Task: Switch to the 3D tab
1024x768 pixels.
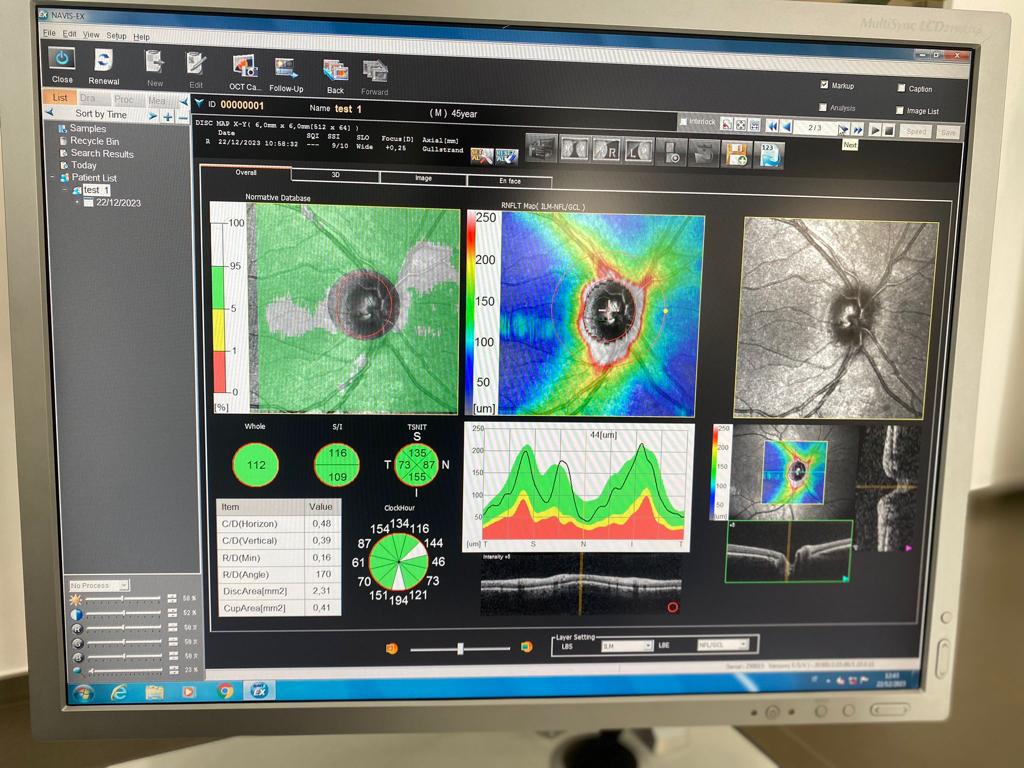Action: click(x=335, y=175)
